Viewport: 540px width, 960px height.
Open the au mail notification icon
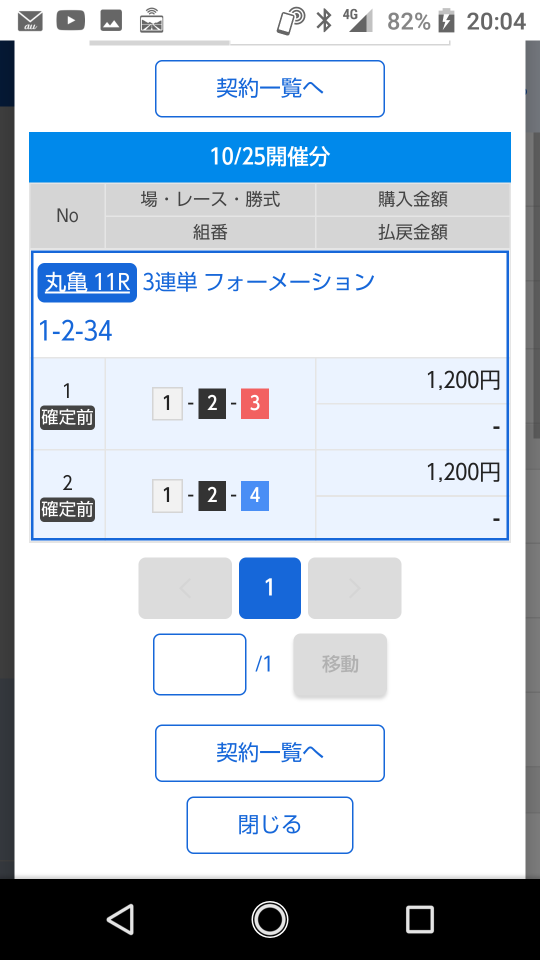point(30,21)
